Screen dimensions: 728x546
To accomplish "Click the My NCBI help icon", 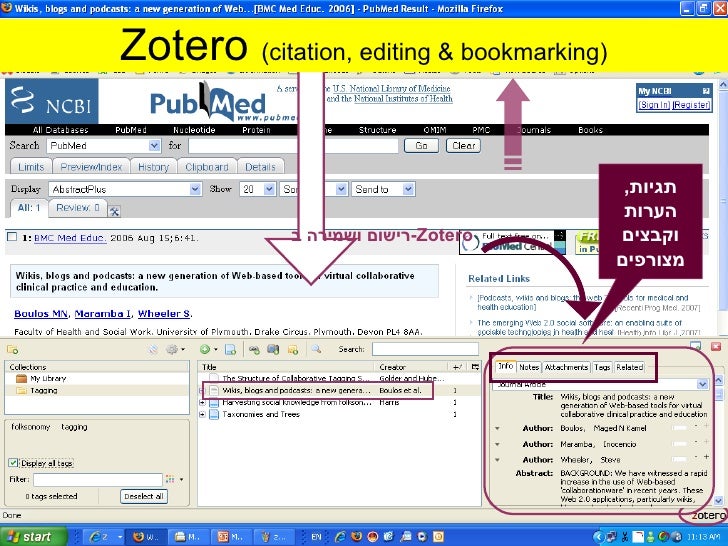I will (706, 91).
